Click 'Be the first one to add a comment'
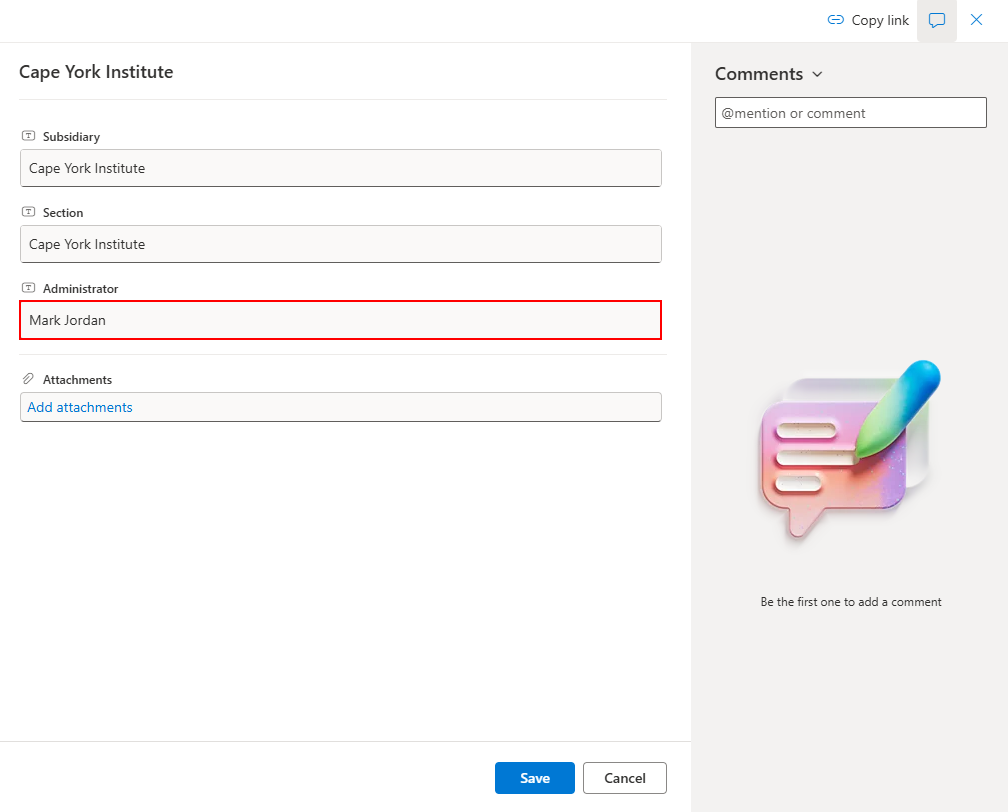1008x812 pixels. 850,602
